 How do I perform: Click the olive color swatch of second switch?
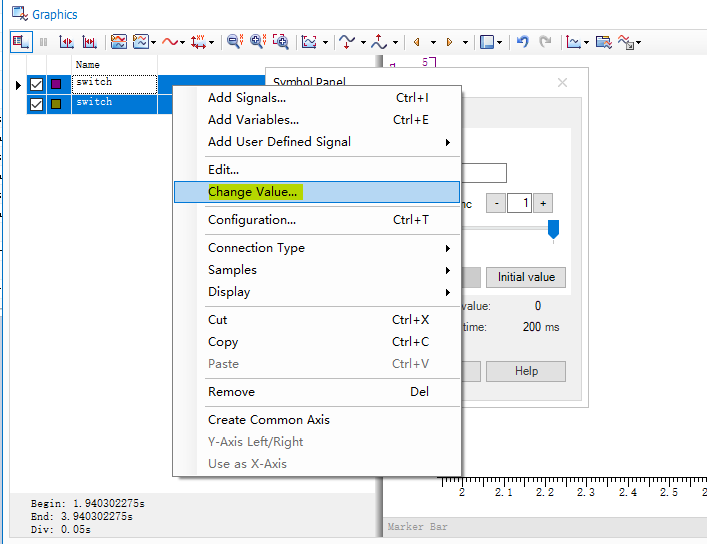[56, 104]
